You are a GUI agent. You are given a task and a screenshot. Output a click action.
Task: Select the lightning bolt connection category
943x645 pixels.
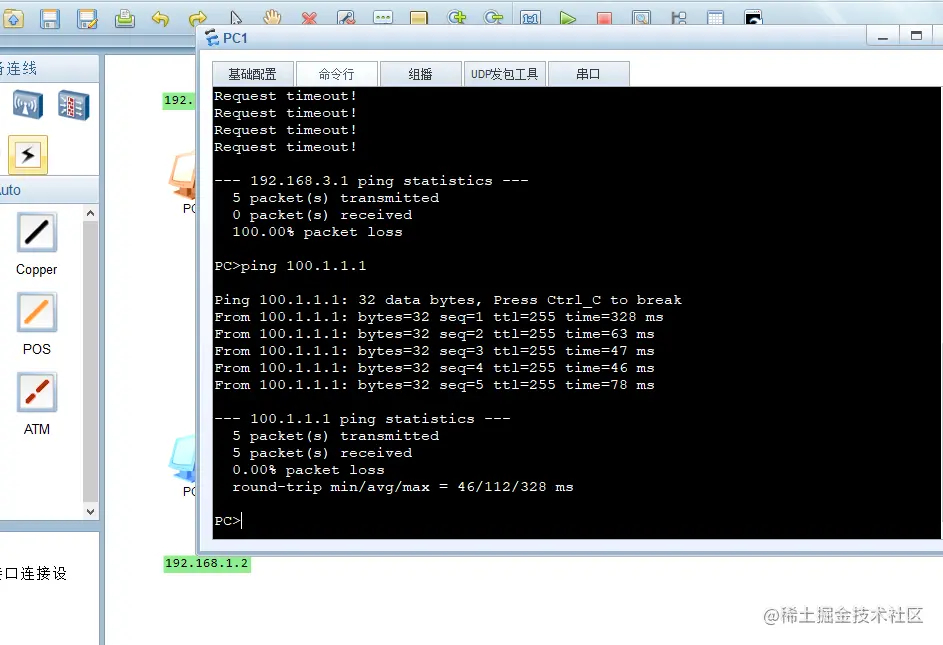28,155
